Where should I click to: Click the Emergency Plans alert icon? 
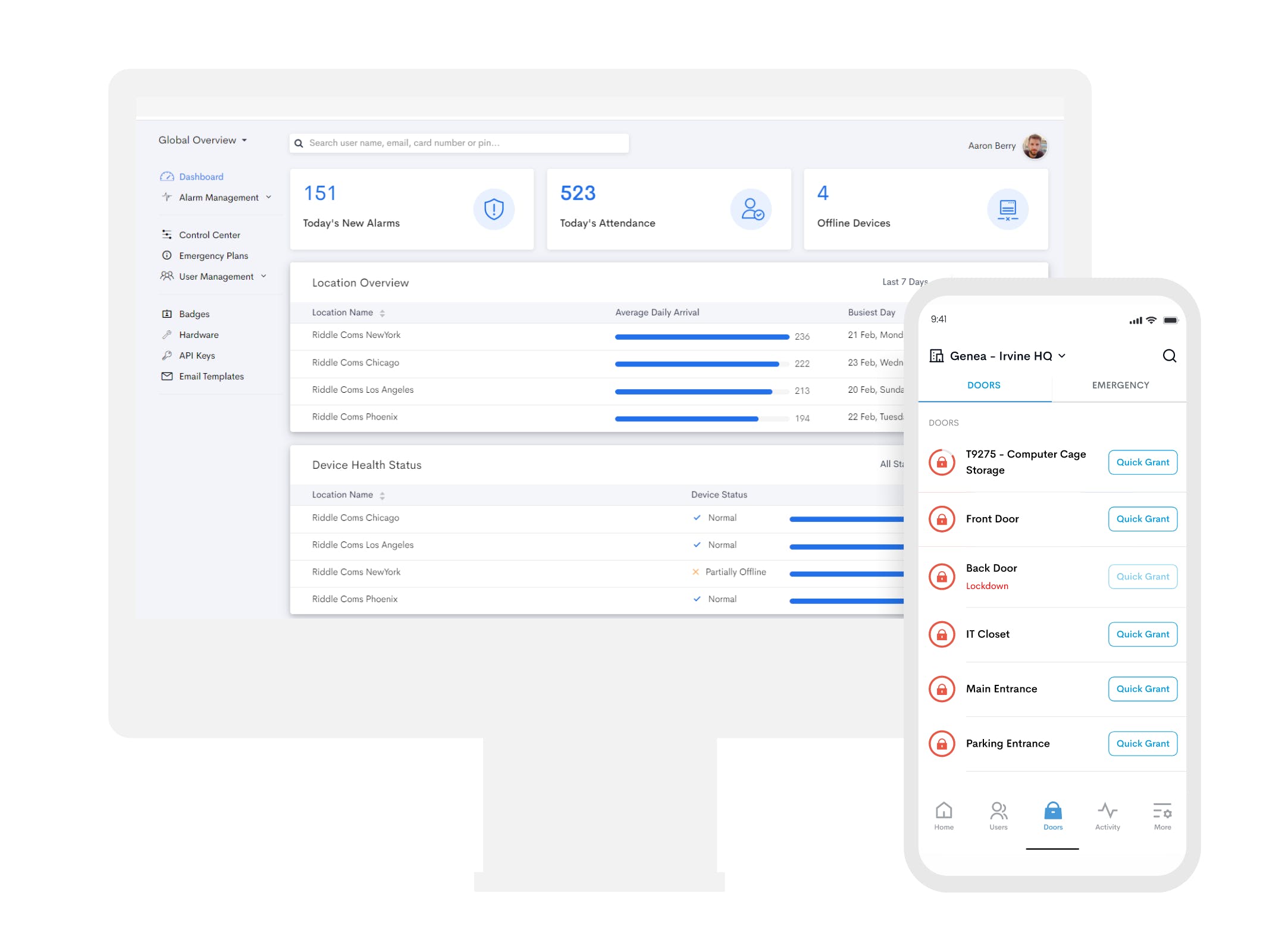[167, 255]
